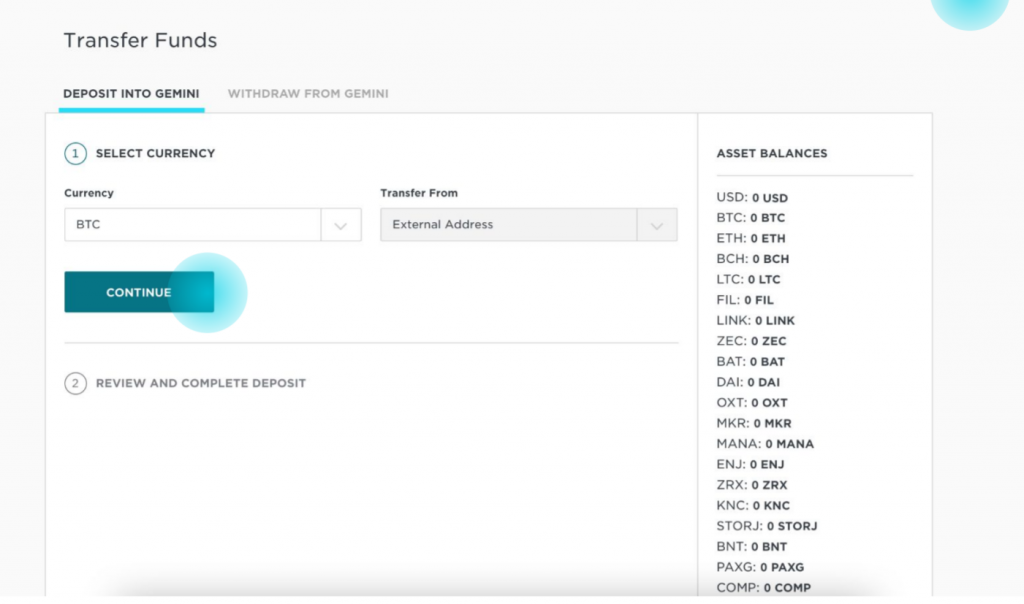
Task: Click the LTC: 0 LTC balance row
Action: click(x=748, y=279)
